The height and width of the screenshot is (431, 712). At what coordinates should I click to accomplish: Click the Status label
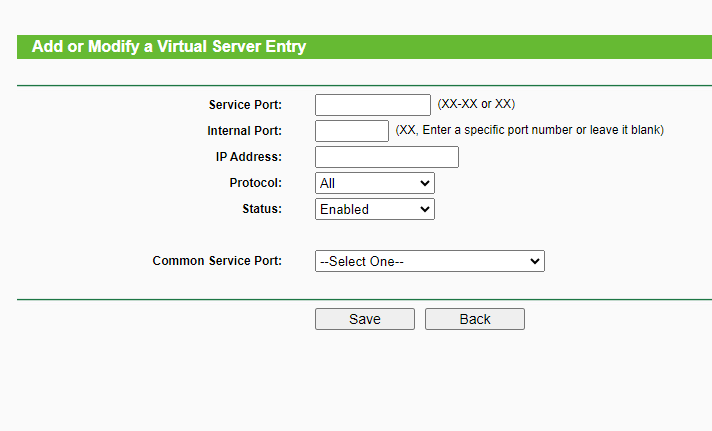[x=262, y=208]
